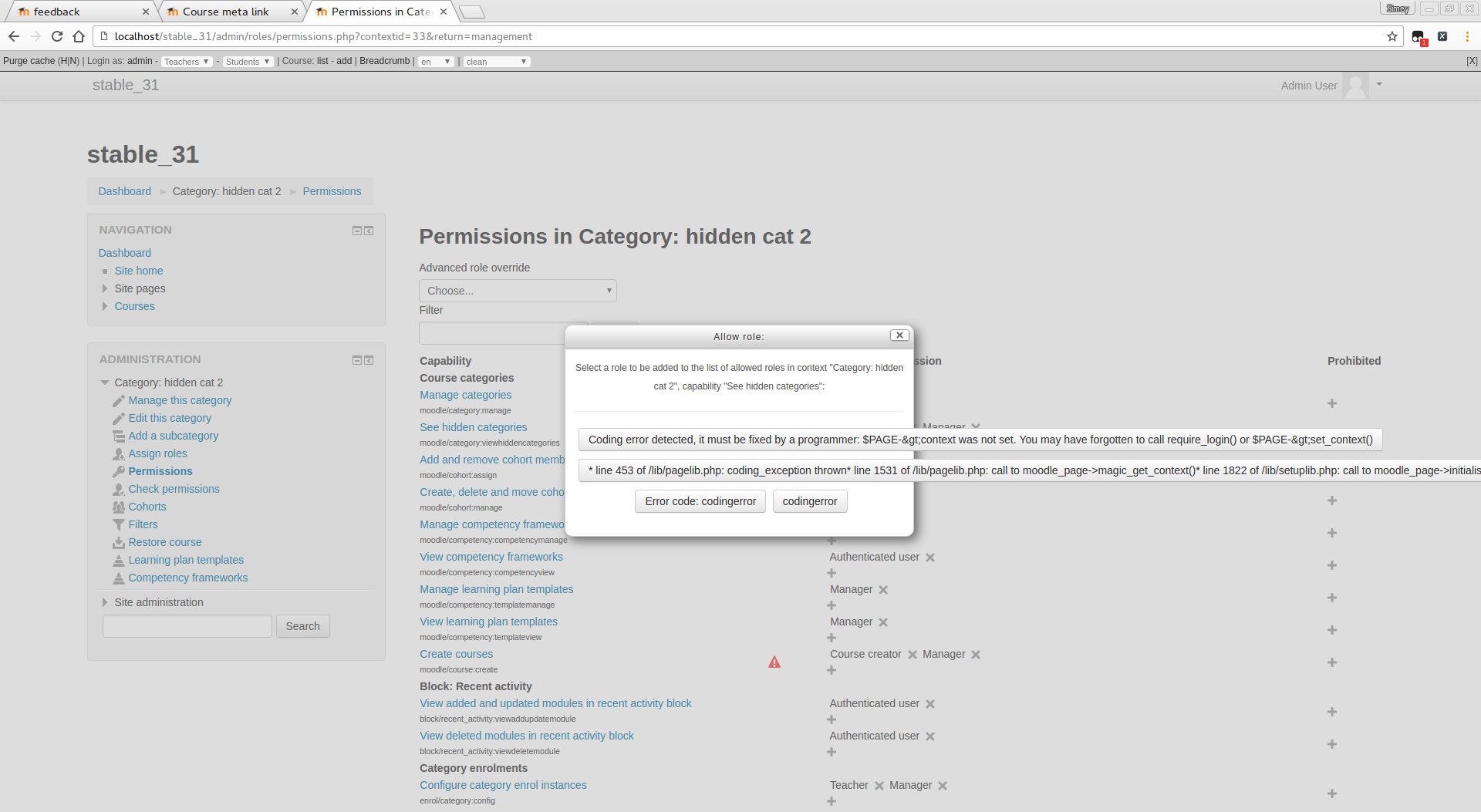
Task: Click Purge cache in the dev toolbar
Action: tap(29, 61)
